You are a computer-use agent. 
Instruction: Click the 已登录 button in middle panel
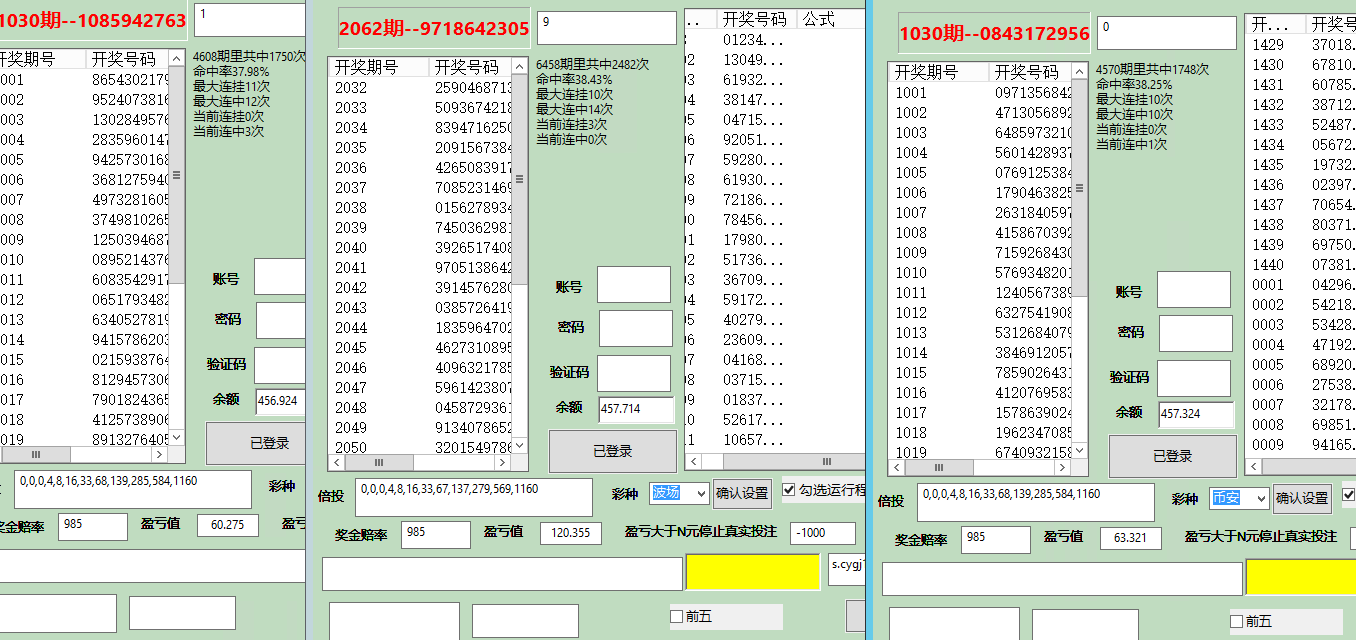(613, 451)
